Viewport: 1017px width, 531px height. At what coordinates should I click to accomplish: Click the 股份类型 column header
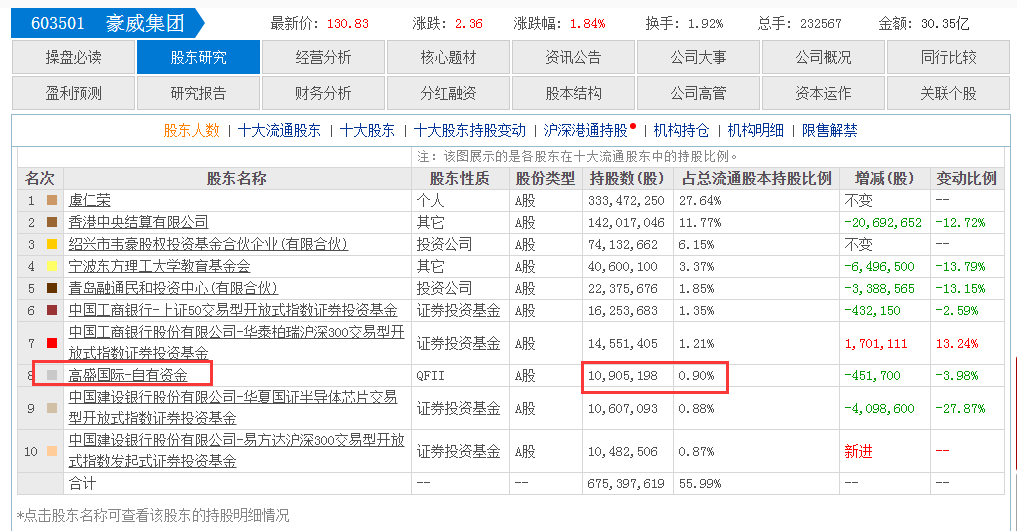545,179
